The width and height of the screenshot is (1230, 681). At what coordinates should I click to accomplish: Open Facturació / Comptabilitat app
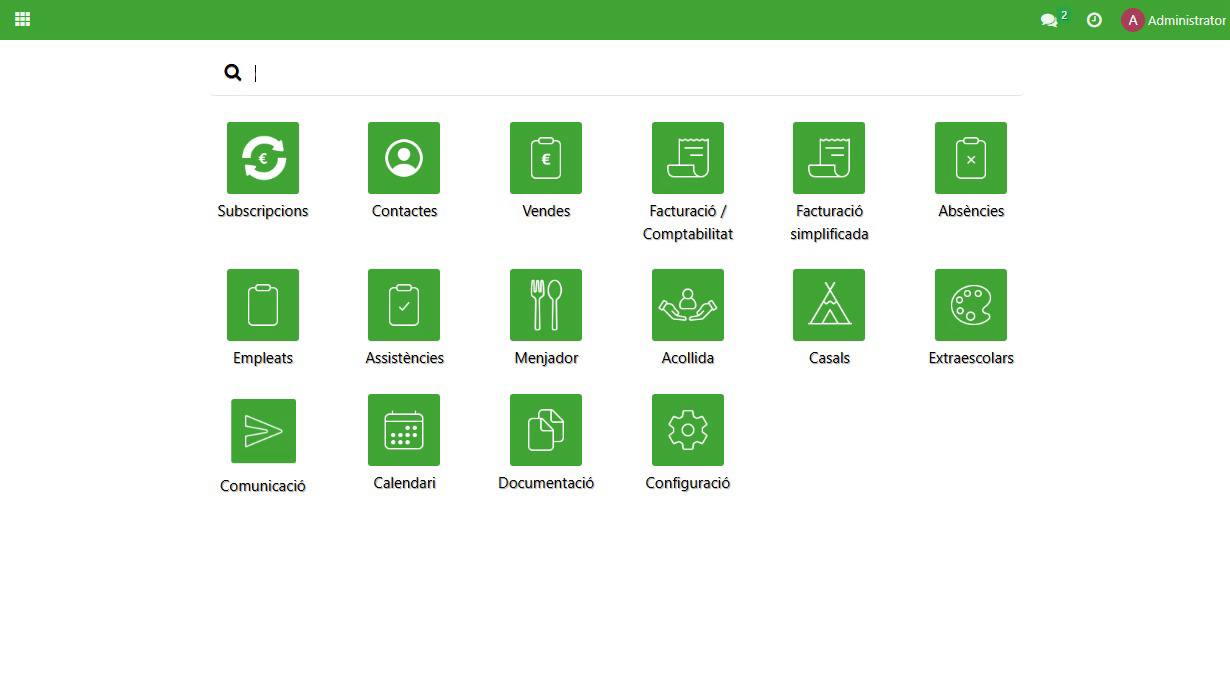688,158
